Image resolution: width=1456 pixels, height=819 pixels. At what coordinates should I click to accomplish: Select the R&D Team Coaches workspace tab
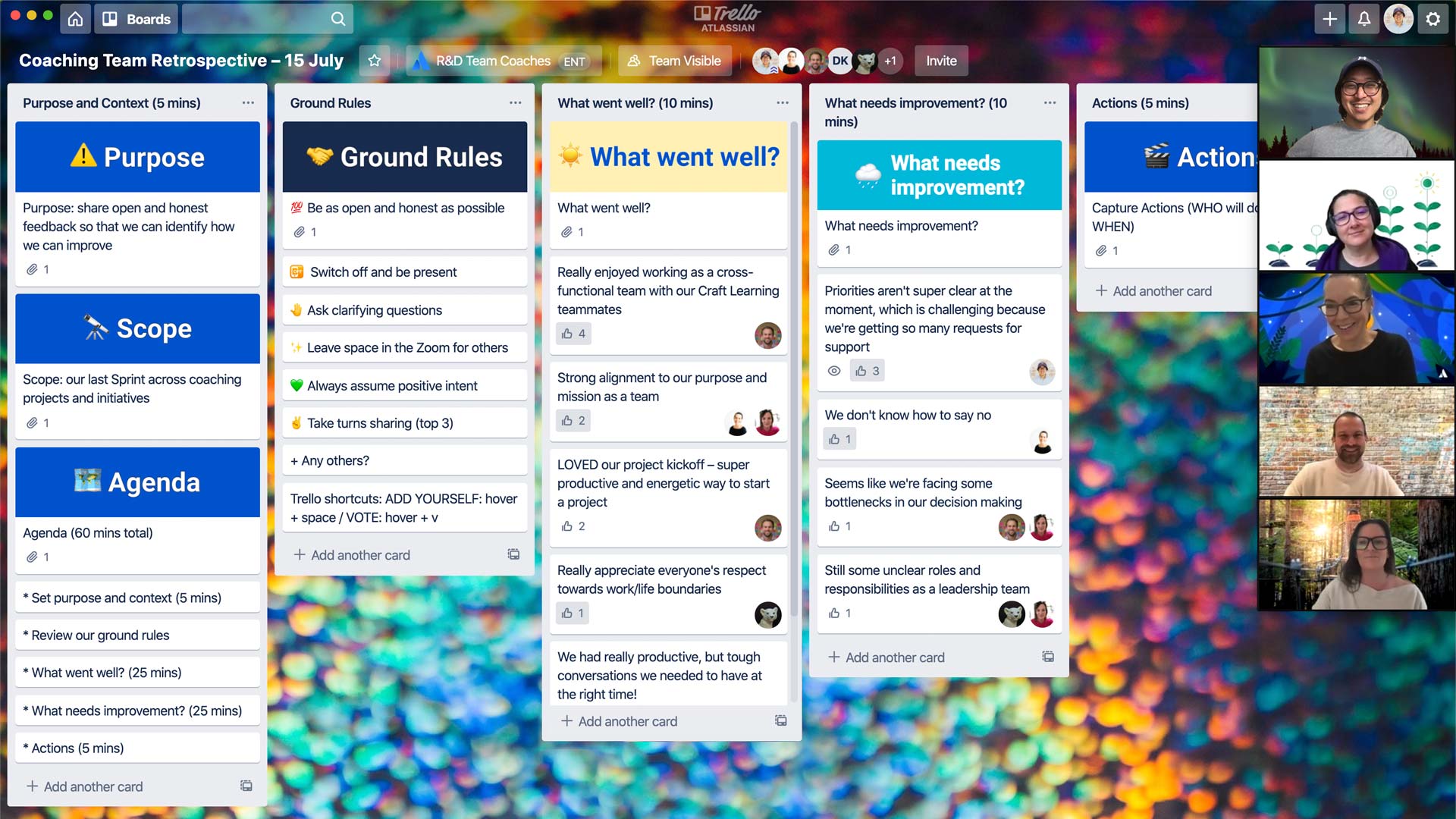point(499,60)
